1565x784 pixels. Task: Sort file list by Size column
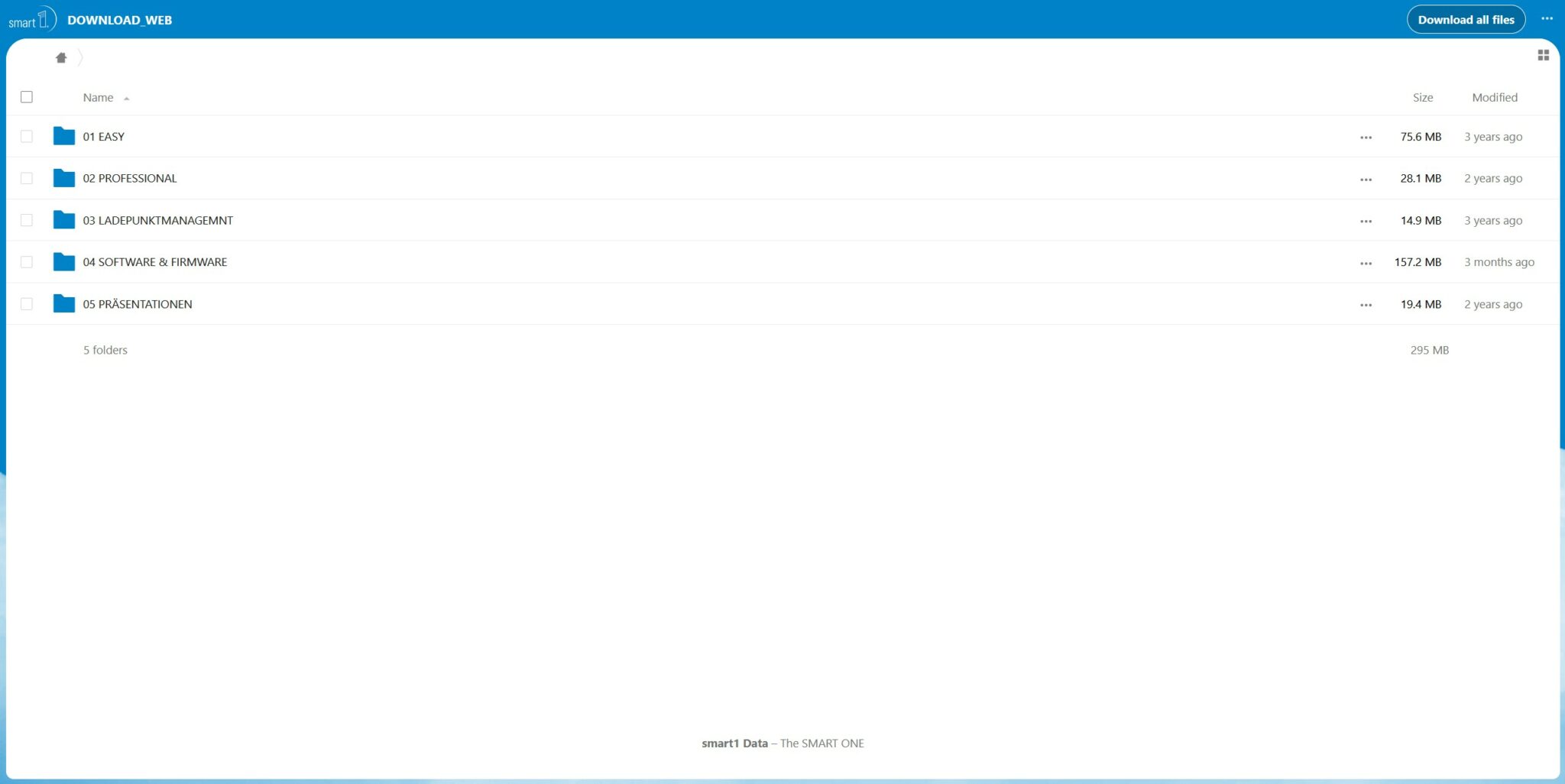(1422, 98)
